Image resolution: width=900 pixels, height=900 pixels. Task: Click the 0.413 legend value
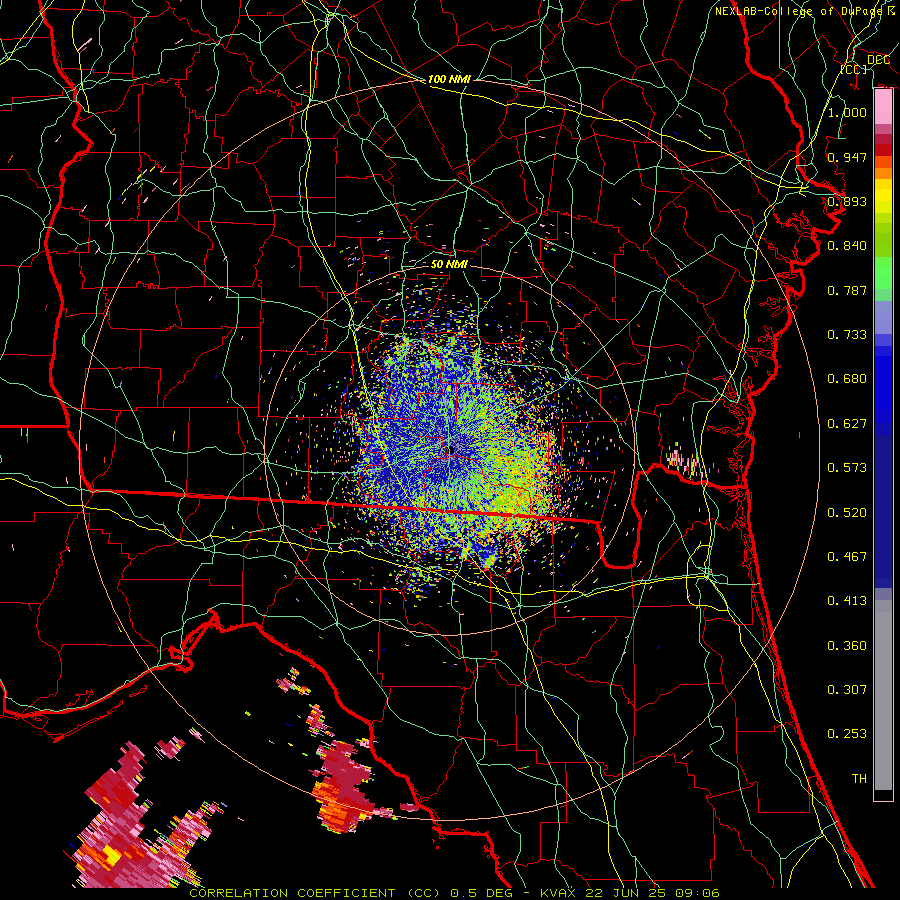[x=847, y=601]
